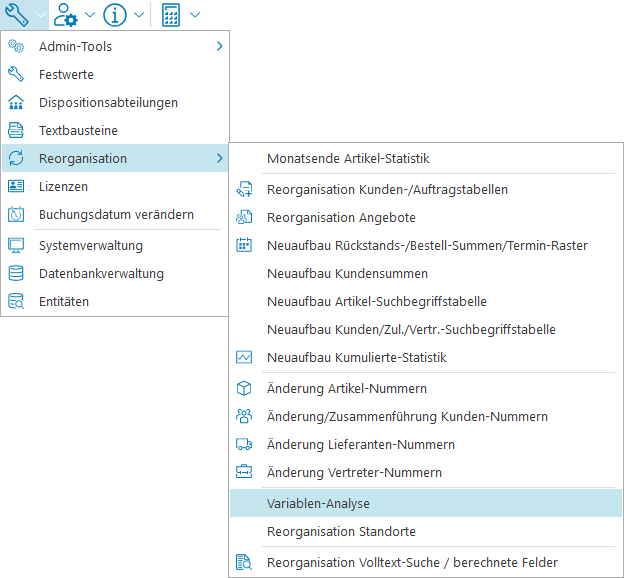The width and height of the screenshot is (624, 578).
Task: Open Entitäten menu item
Action: click(64, 301)
